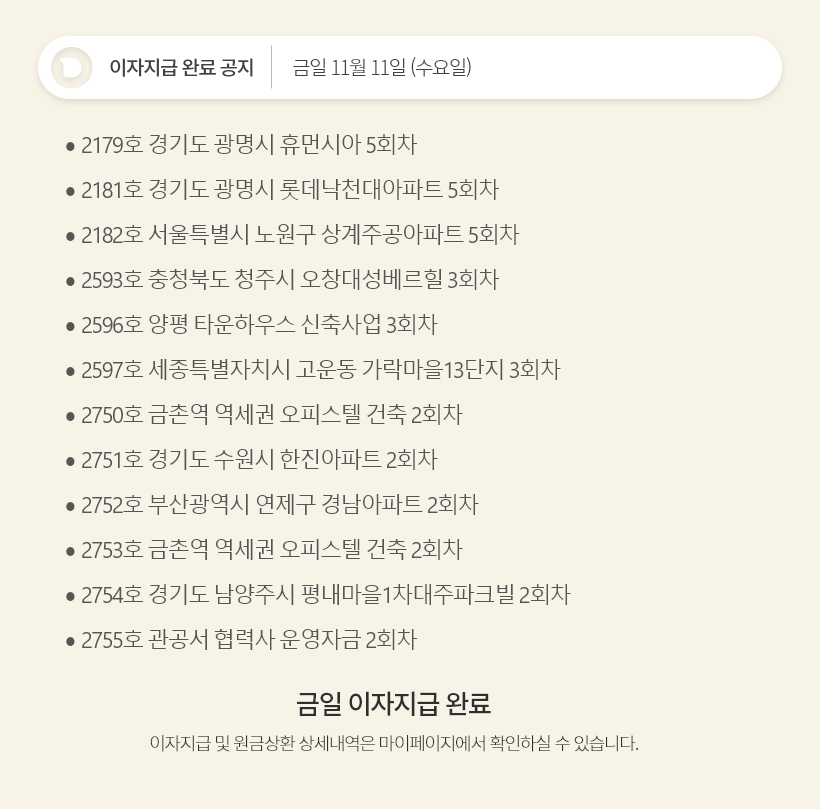Click the date 금일 11월 11일 (수요일)
The image size is (820, 809).
tap(381, 68)
